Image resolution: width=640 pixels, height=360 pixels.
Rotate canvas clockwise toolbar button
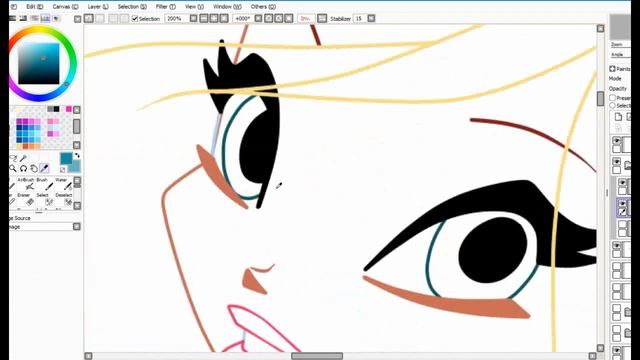pos(279,18)
